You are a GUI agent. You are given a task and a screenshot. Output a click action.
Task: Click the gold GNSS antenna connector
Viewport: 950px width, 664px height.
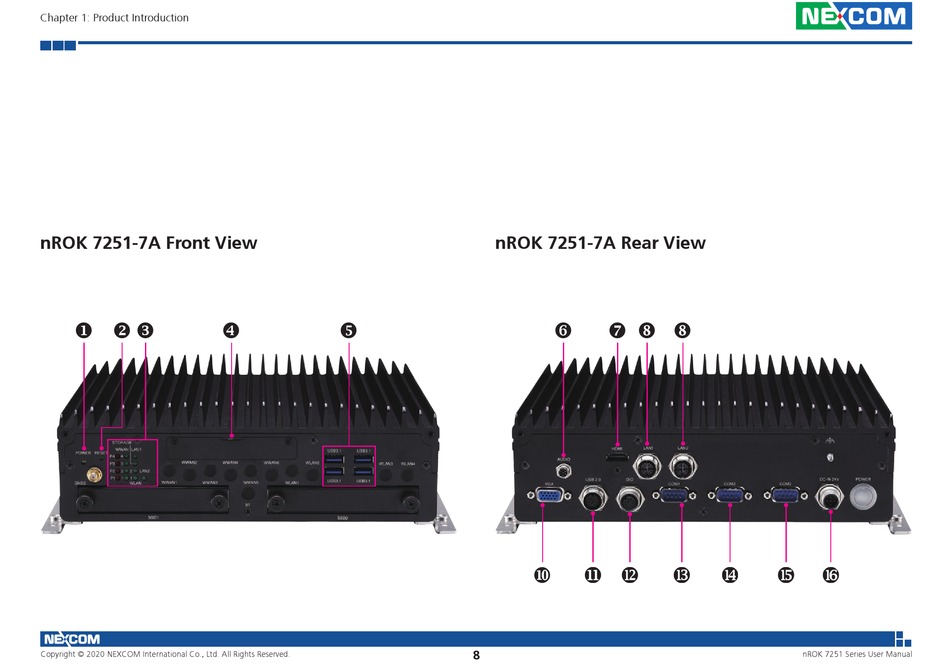[x=93, y=474]
